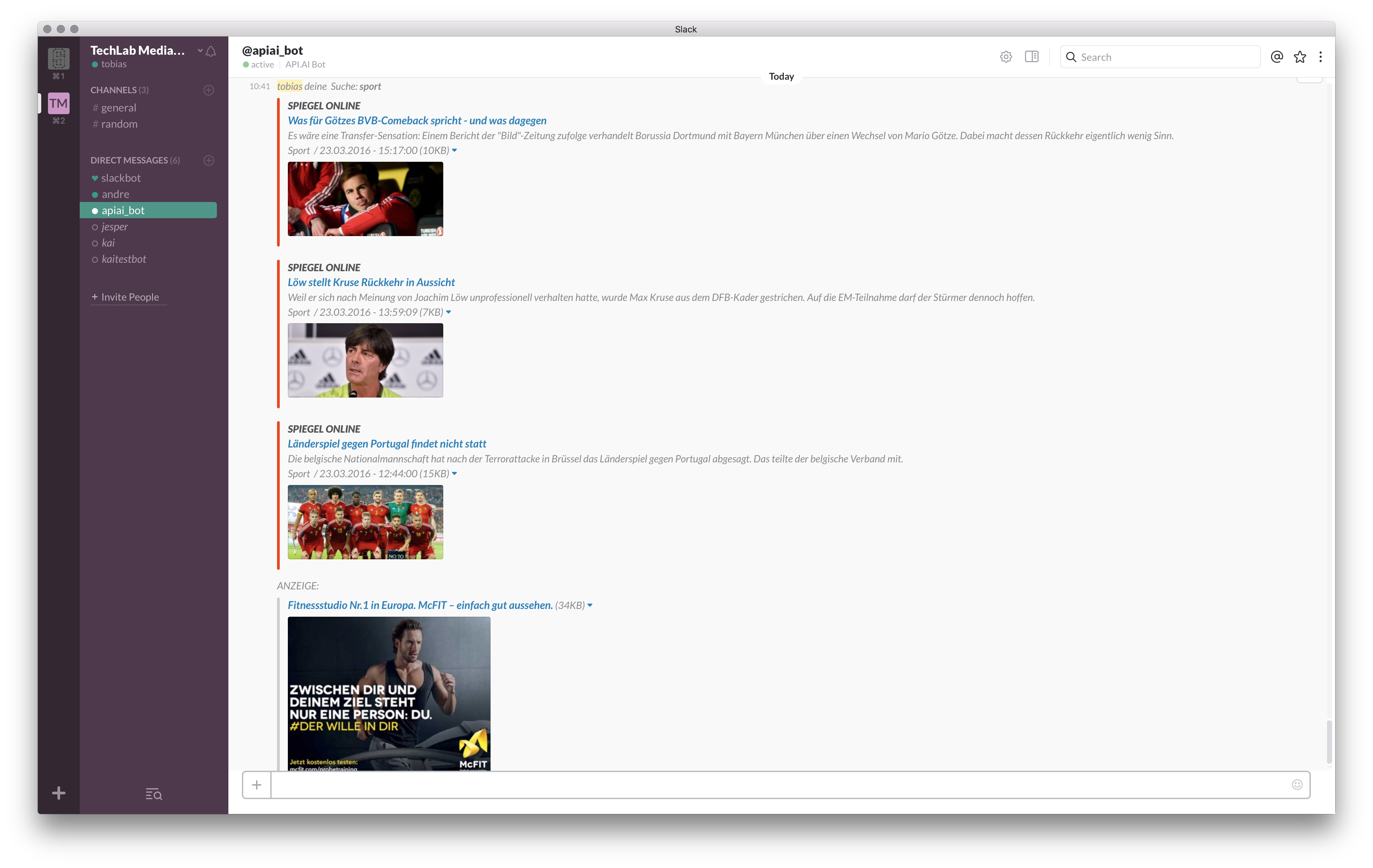Open the more options vertical dots

[x=1321, y=57]
